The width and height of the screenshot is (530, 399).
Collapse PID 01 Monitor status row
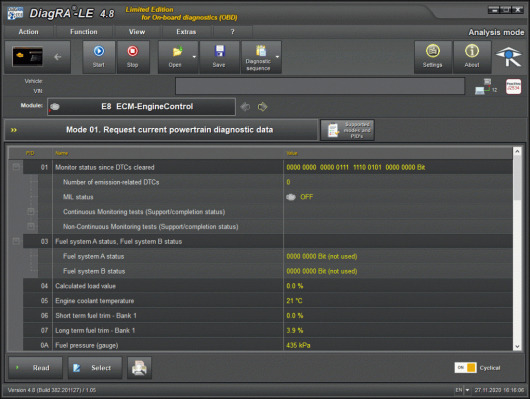(16, 167)
